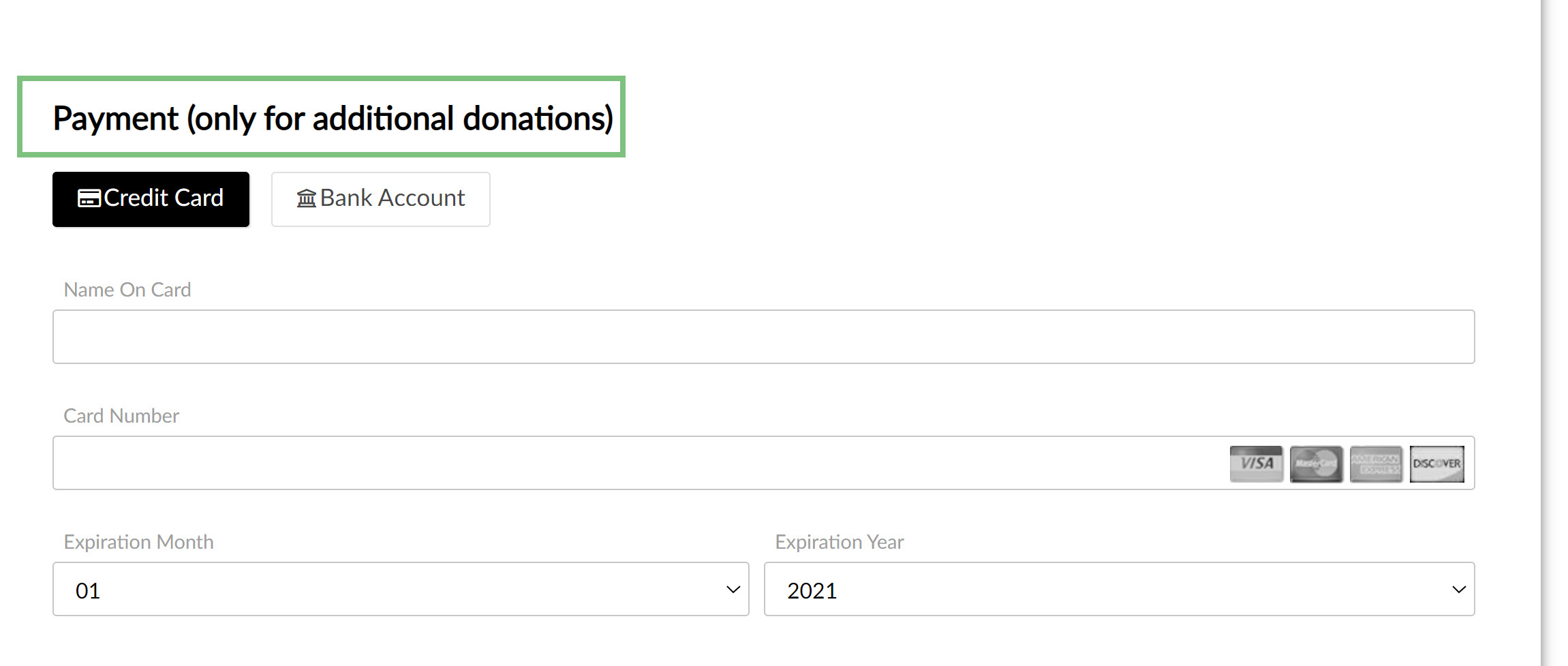Focus the Card Number input field

[x=763, y=463]
